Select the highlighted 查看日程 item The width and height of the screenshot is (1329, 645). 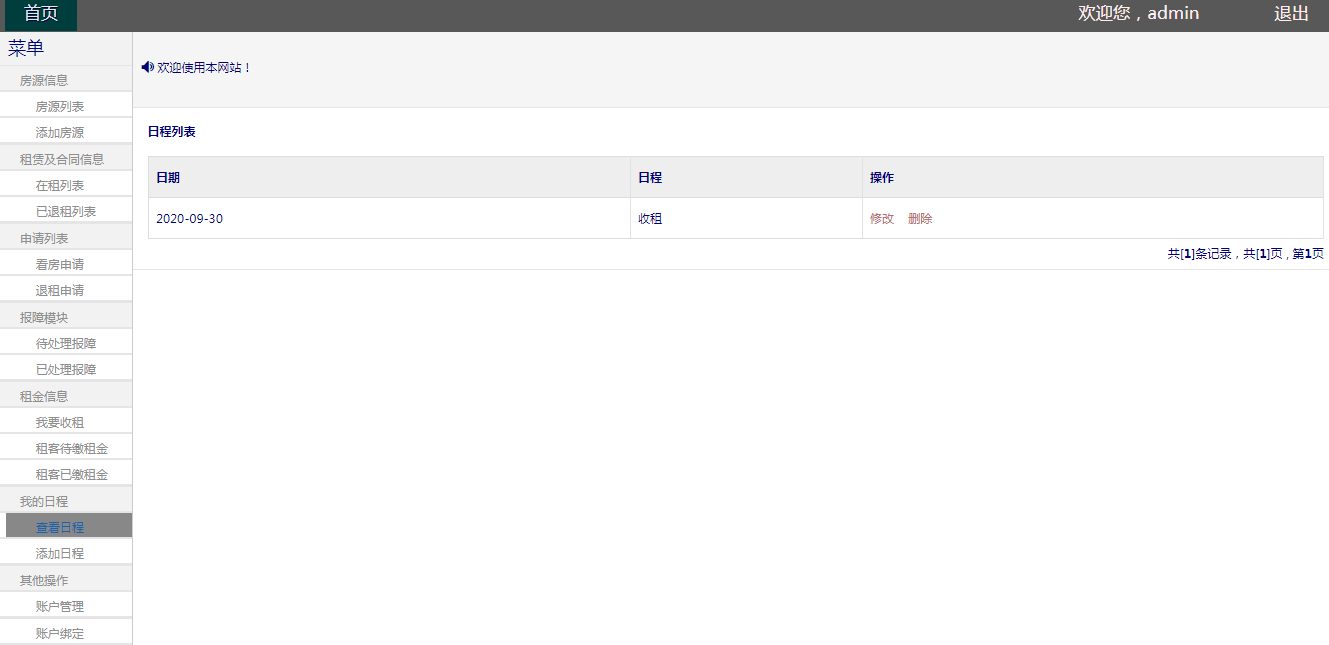(x=68, y=526)
